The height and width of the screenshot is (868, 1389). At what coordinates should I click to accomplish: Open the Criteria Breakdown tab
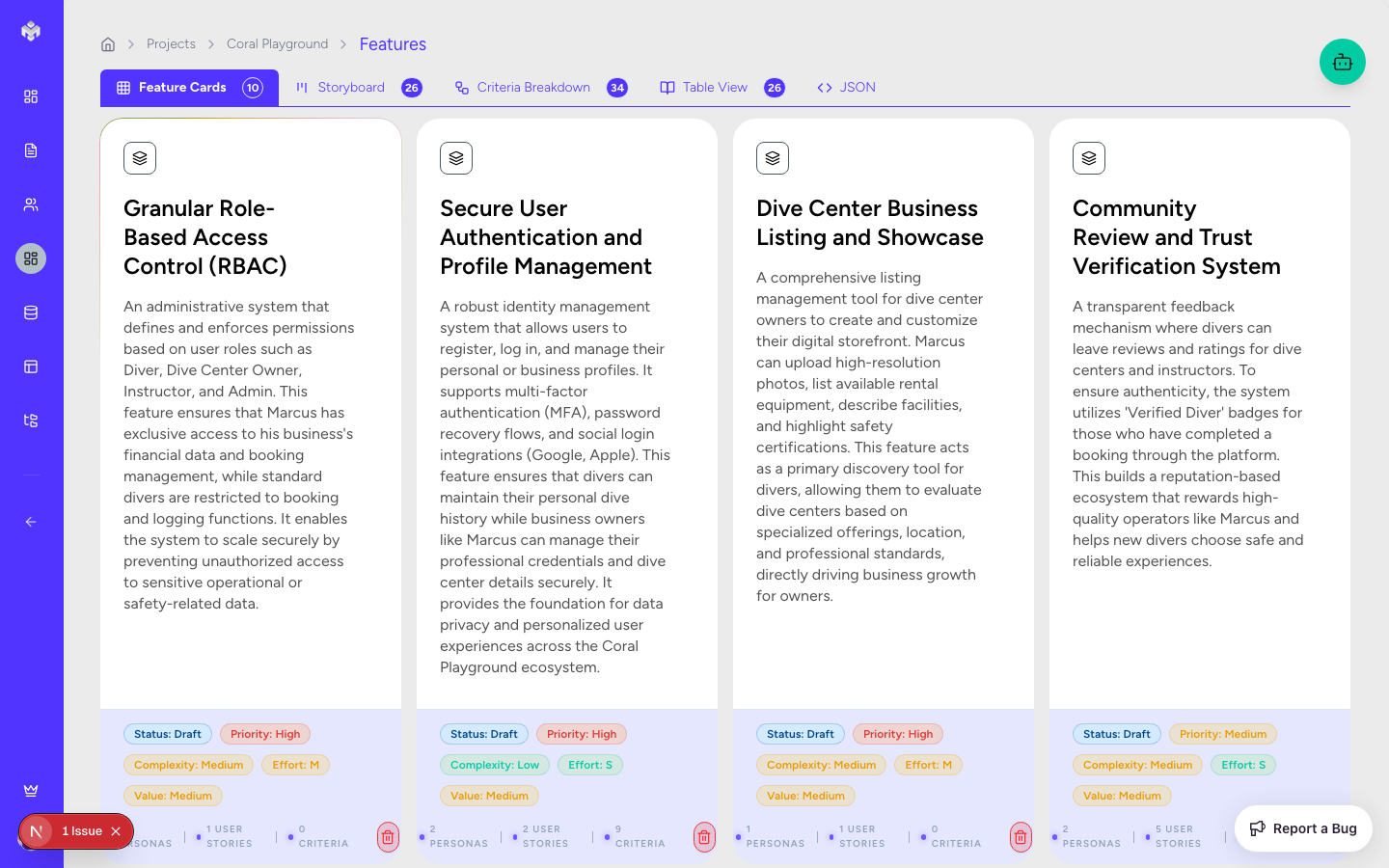pyautogui.click(x=532, y=88)
